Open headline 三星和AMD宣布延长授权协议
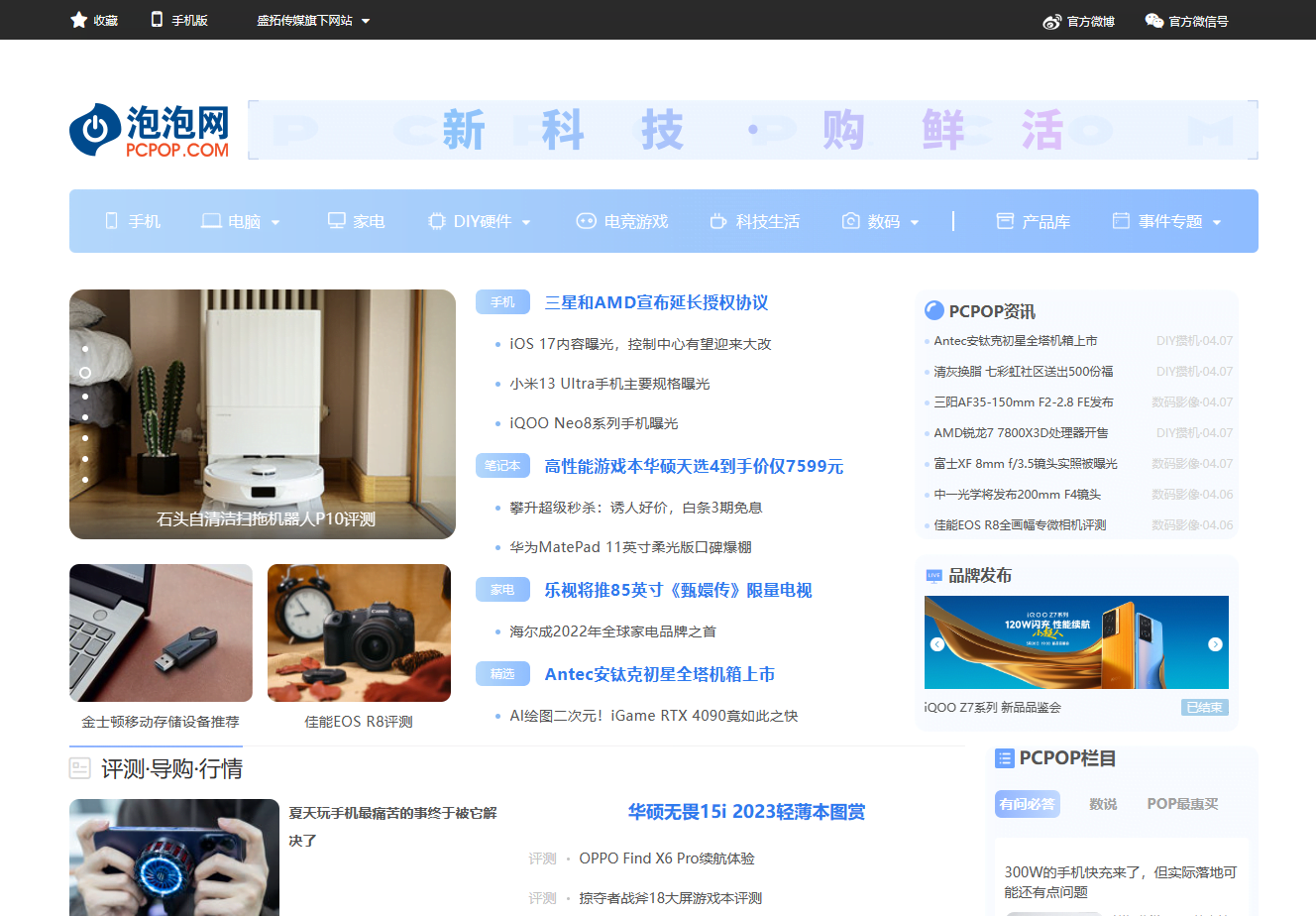Screen dimensions: 1316x916 click(656, 302)
